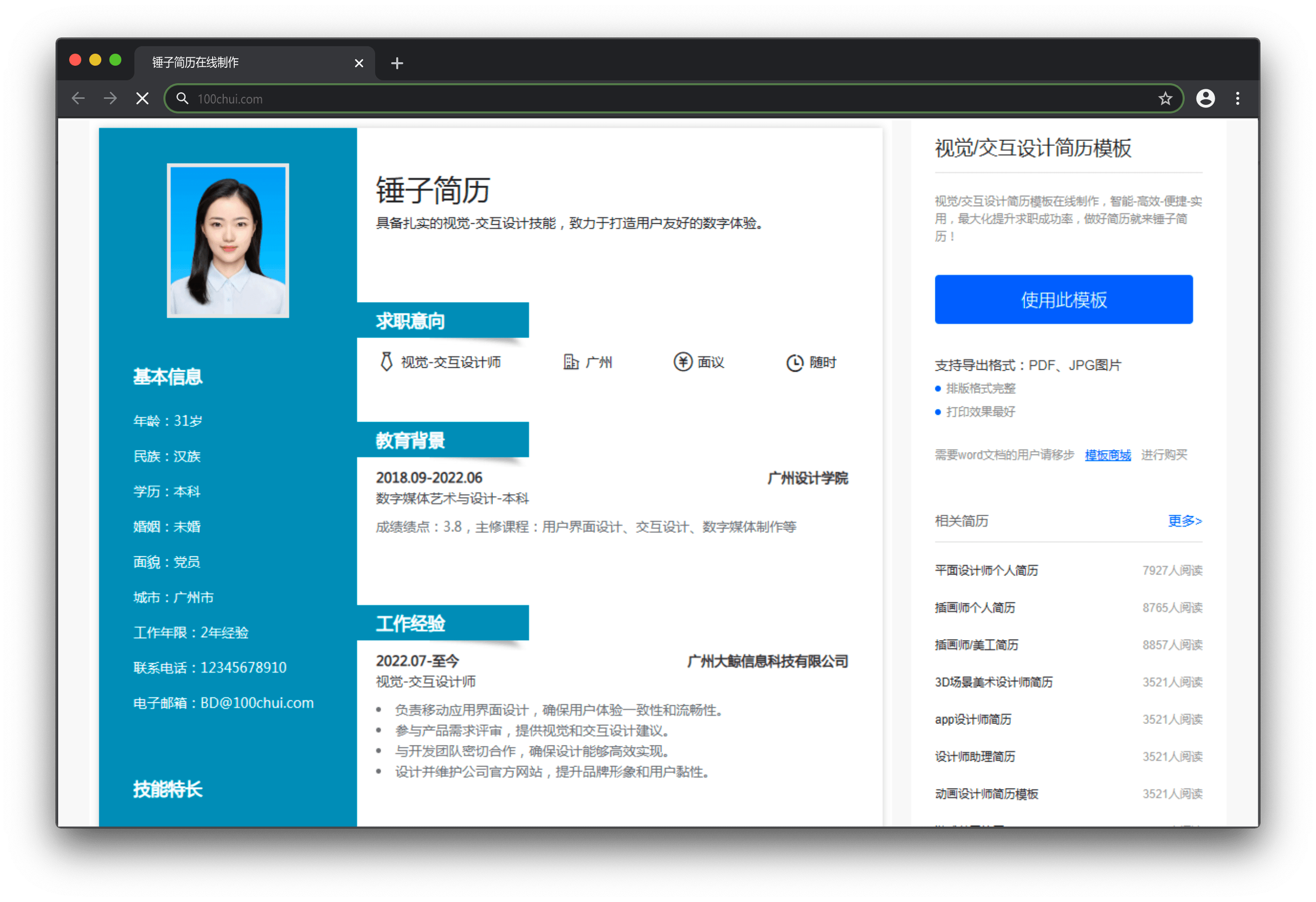This screenshot has width=1316, height=902.
Task: Click 数字媒体艺术与设计-本科 major text
Action: coord(452,499)
